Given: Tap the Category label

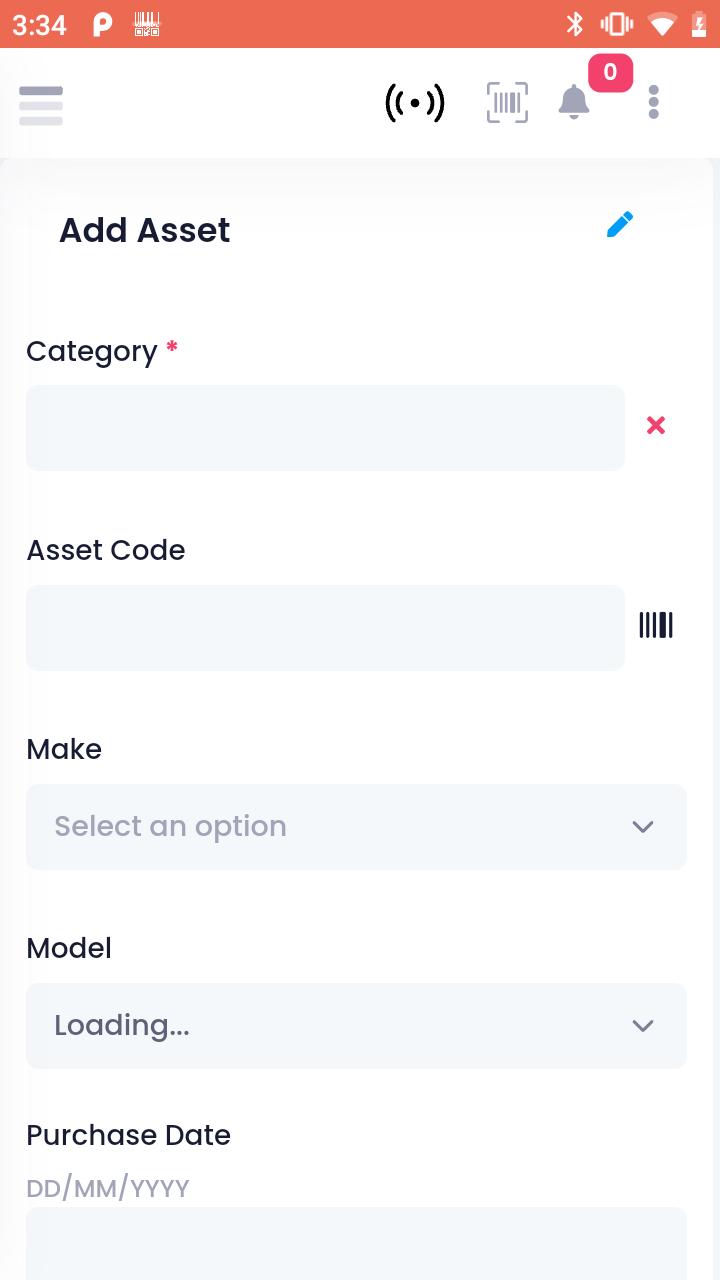Looking at the screenshot, I should [x=92, y=352].
